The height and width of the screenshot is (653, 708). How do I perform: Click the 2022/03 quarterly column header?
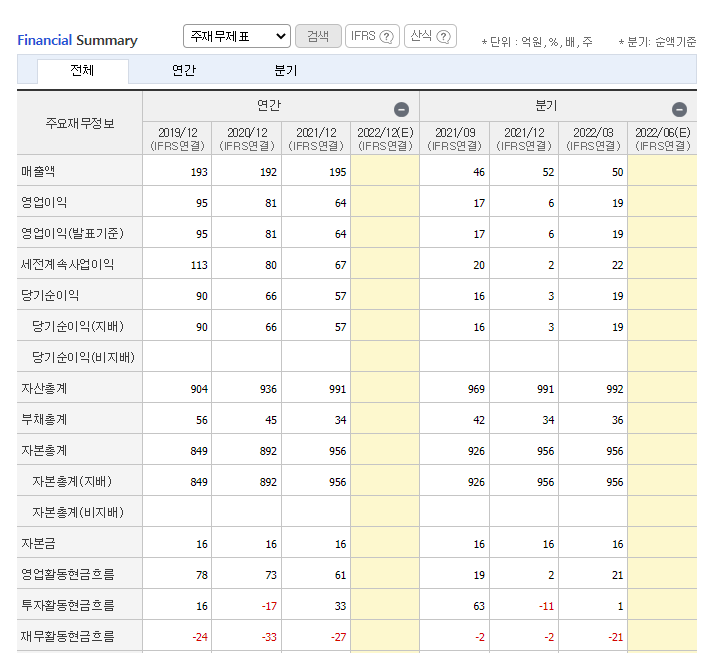[593, 139]
